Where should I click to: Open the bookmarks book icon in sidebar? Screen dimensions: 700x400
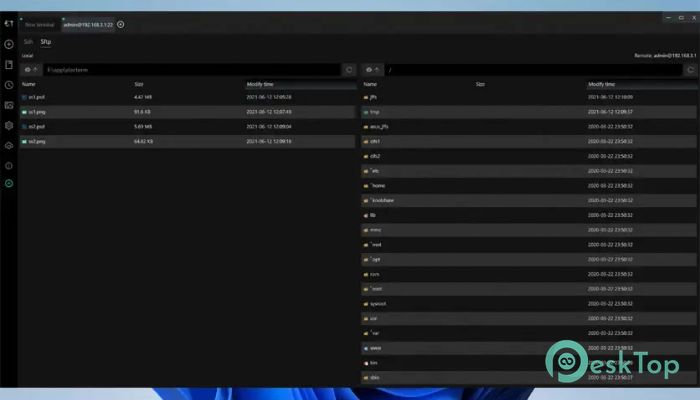point(9,65)
